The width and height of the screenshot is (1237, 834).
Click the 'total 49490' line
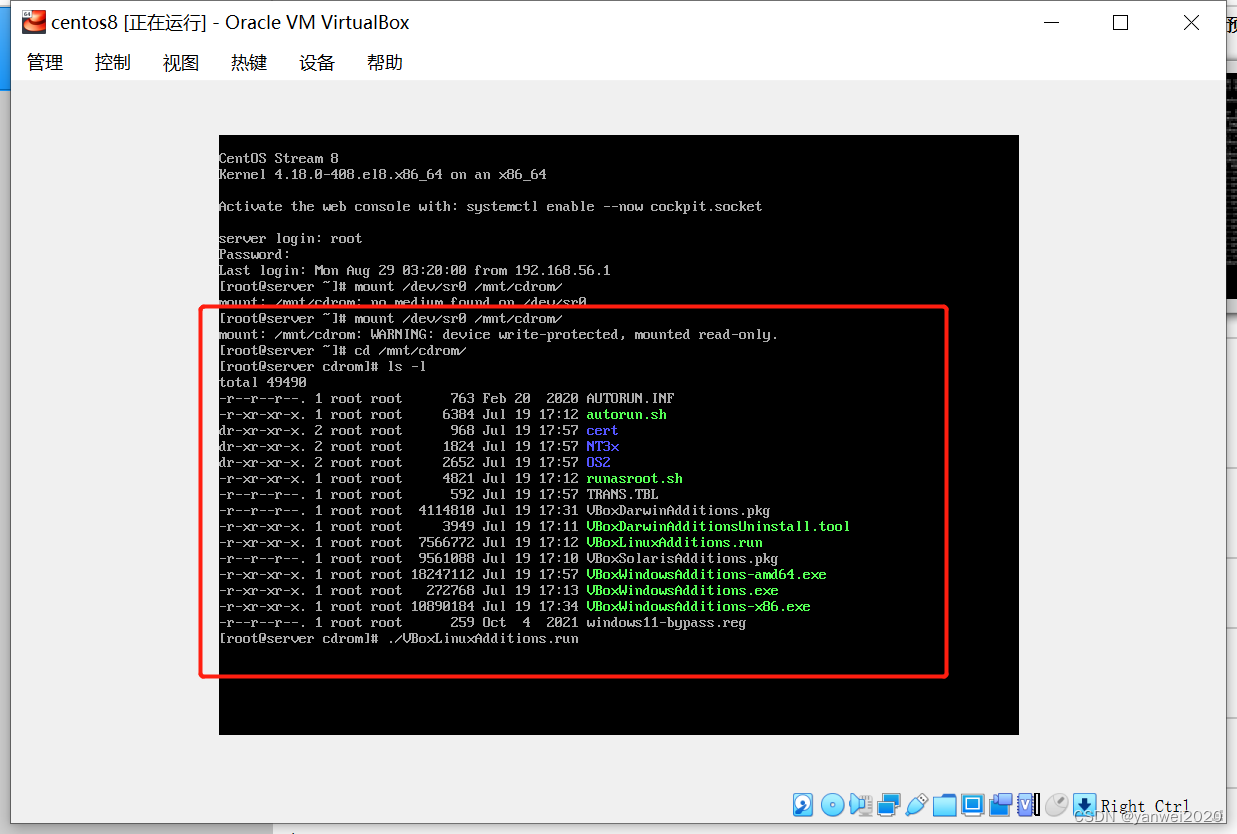point(263,382)
